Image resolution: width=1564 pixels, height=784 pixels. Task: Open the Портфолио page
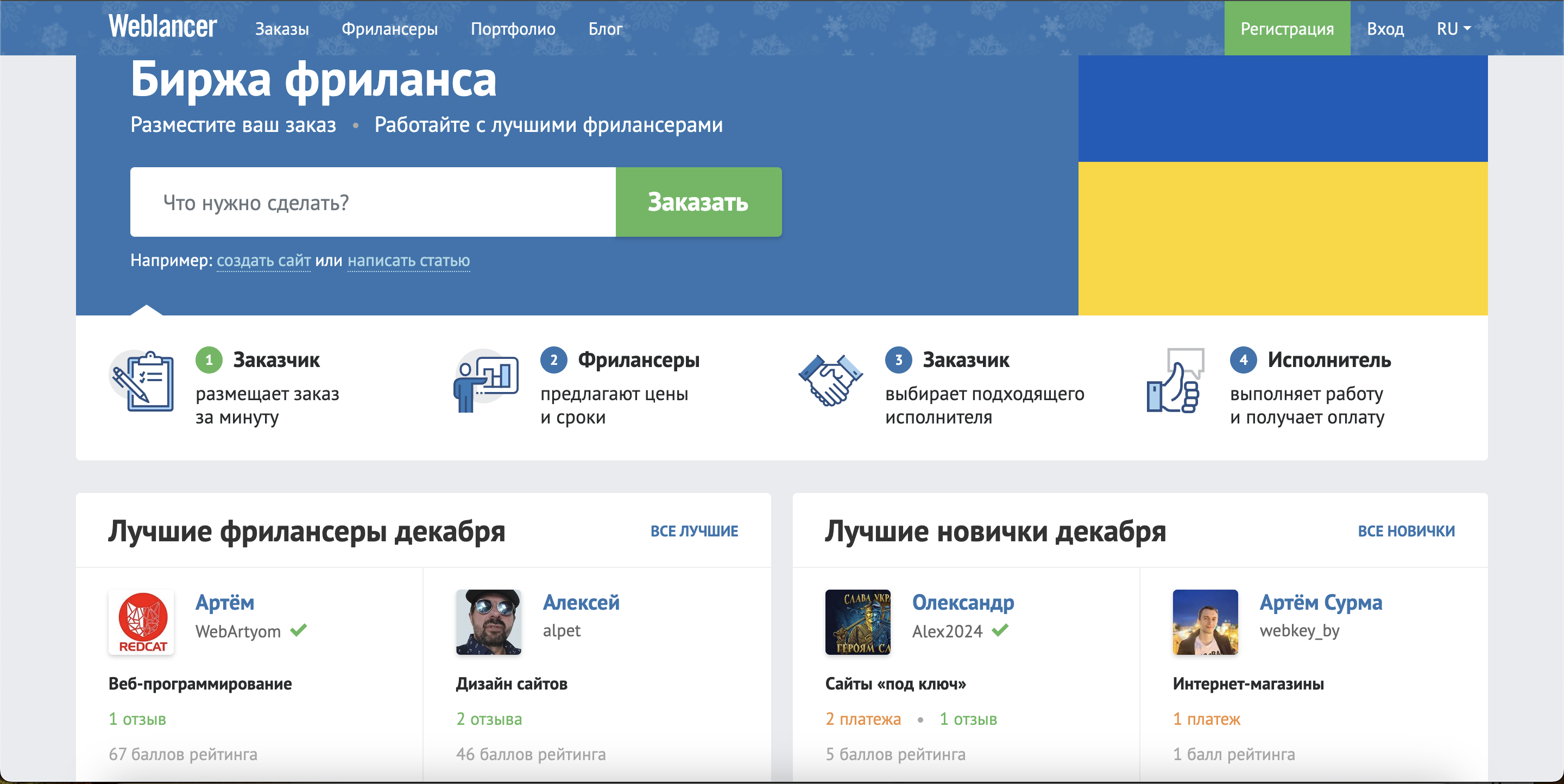pyautogui.click(x=513, y=29)
